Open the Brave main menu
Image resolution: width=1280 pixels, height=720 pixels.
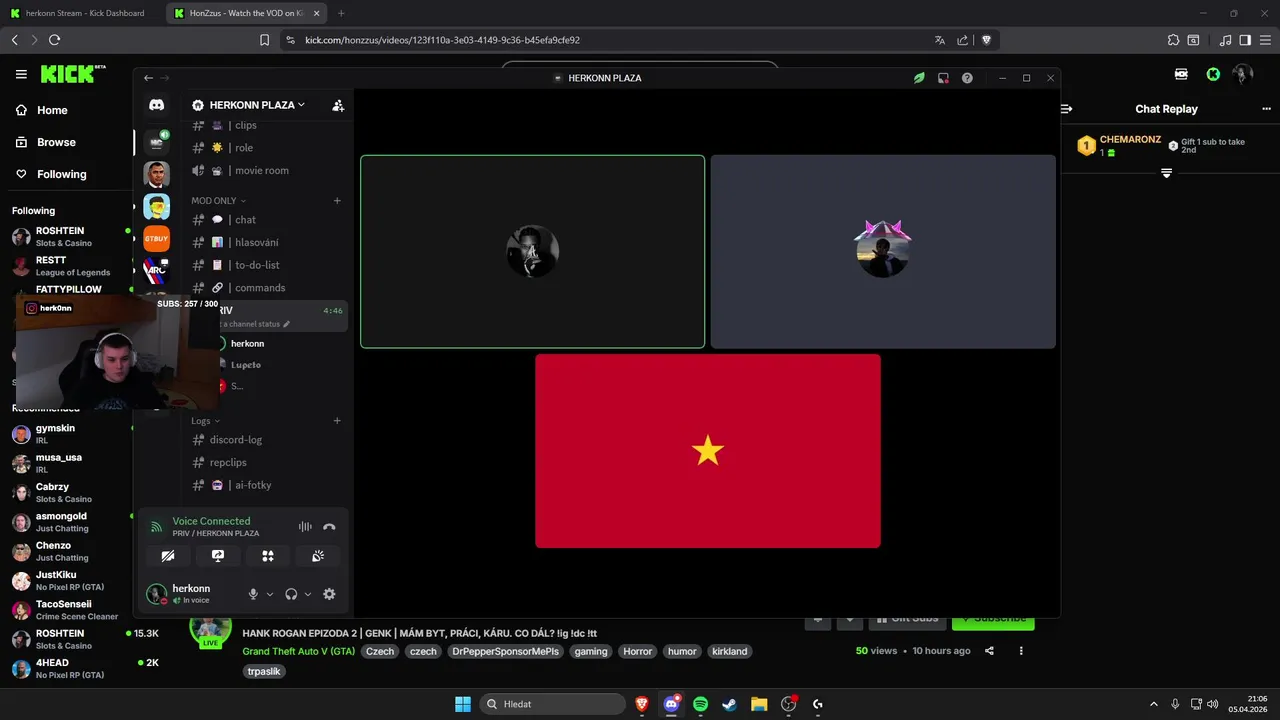pos(1264,40)
